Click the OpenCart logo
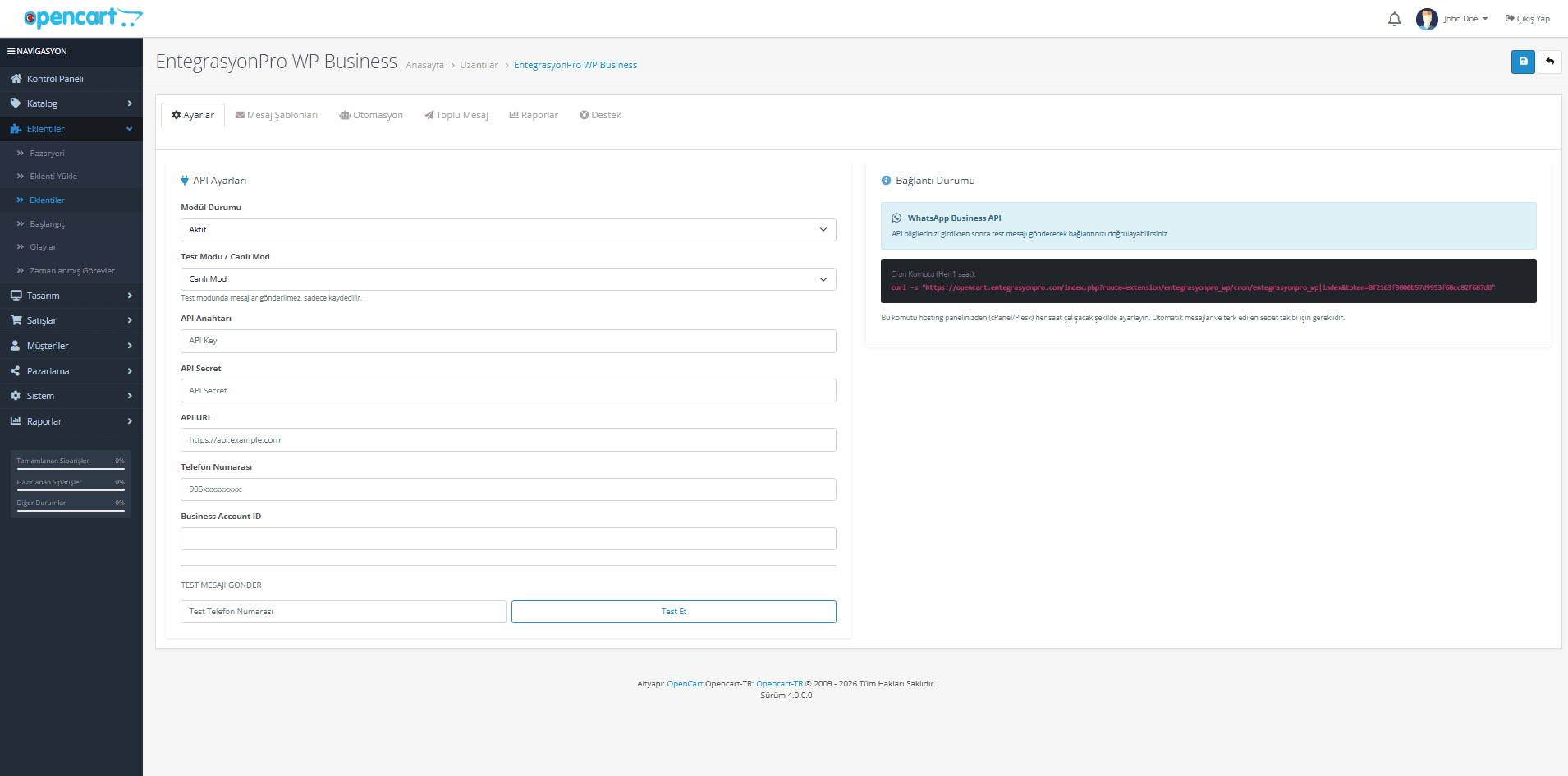The width and height of the screenshot is (1568, 776). pos(83,17)
